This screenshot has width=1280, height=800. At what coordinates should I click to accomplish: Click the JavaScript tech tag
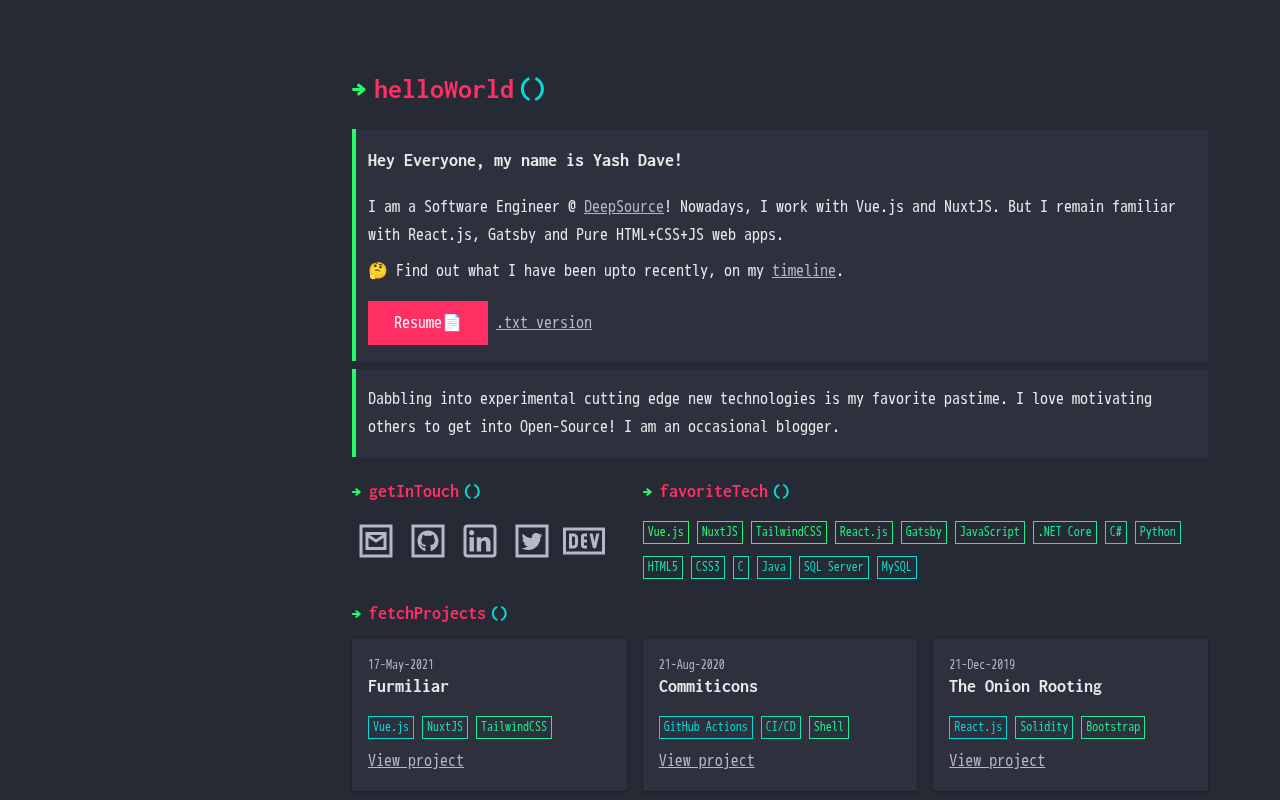coord(990,533)
